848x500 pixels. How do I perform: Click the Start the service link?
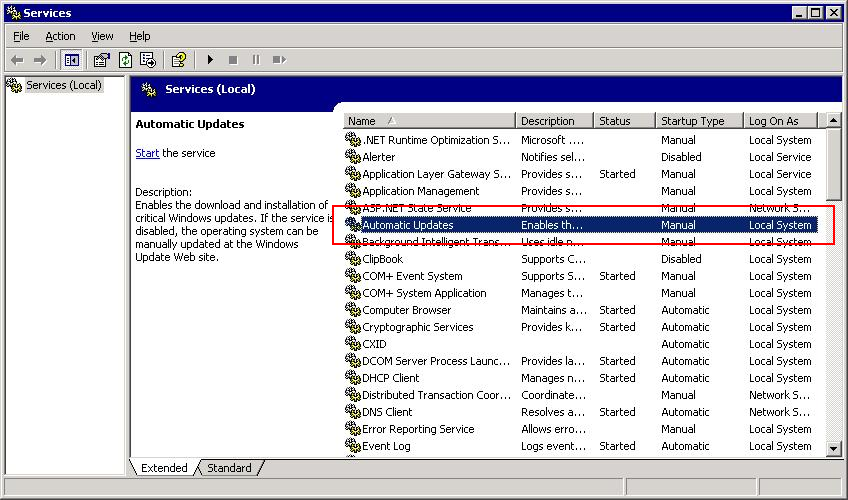[x=147, y=153]
